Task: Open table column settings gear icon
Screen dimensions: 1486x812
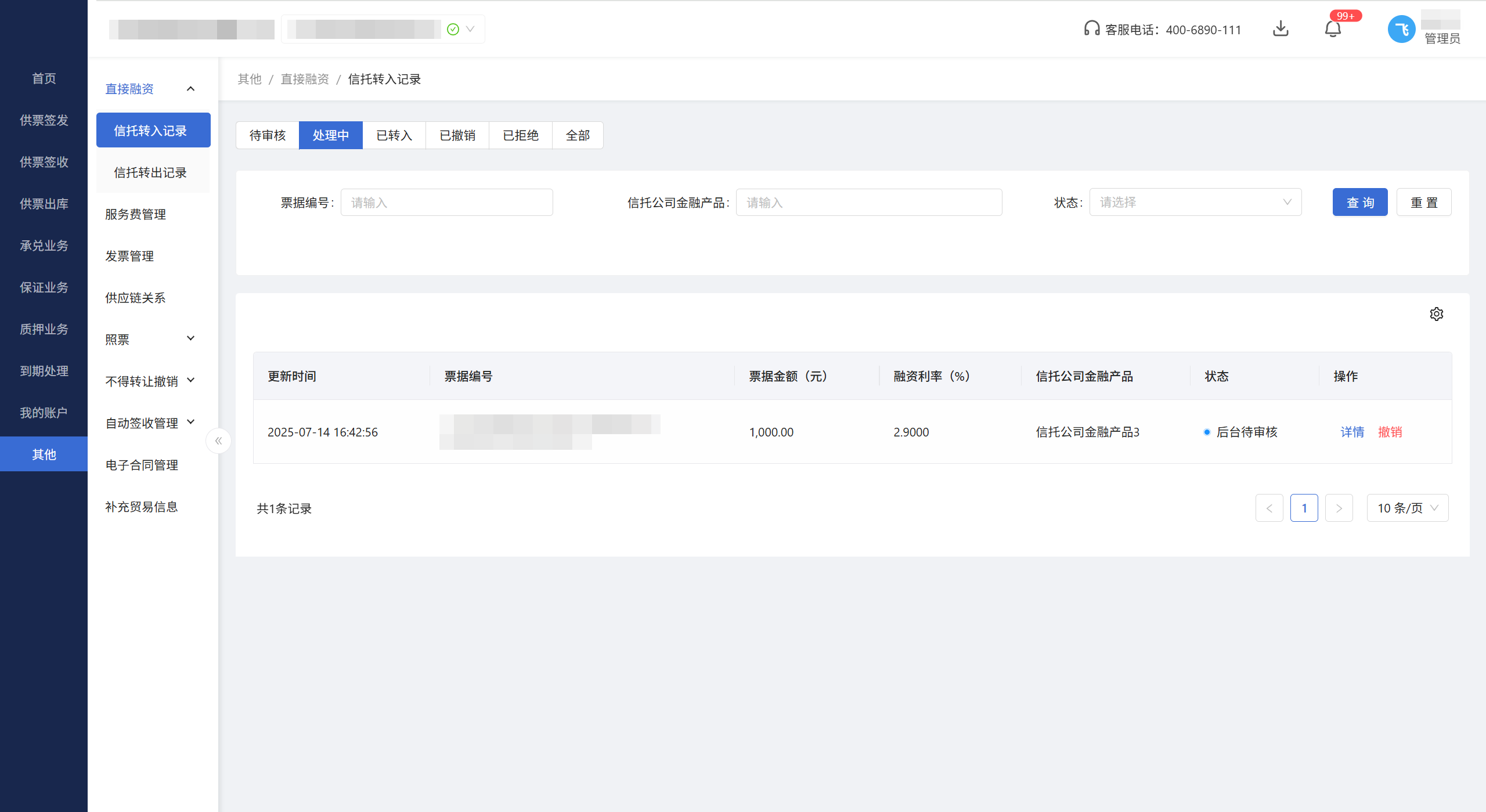Action: [1436, 314]
